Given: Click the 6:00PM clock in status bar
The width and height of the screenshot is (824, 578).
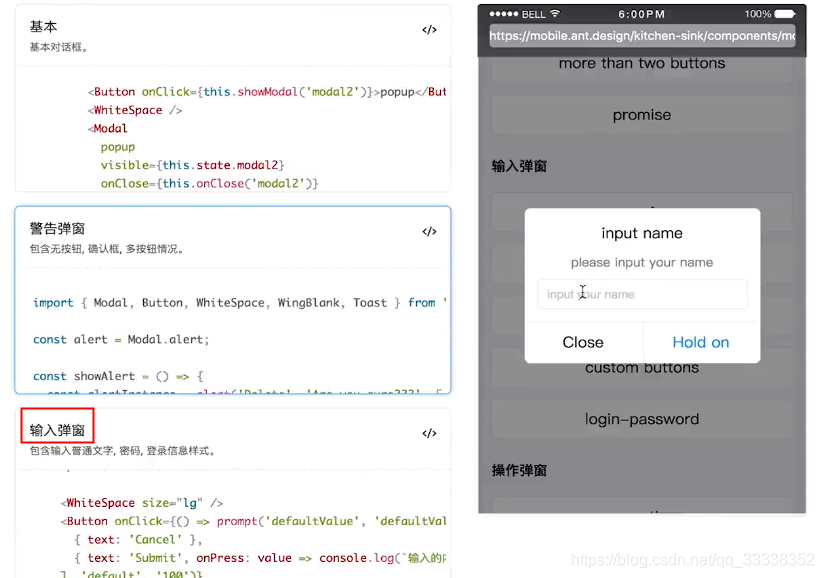Looking at the screenshot, I should pos(639,14).
